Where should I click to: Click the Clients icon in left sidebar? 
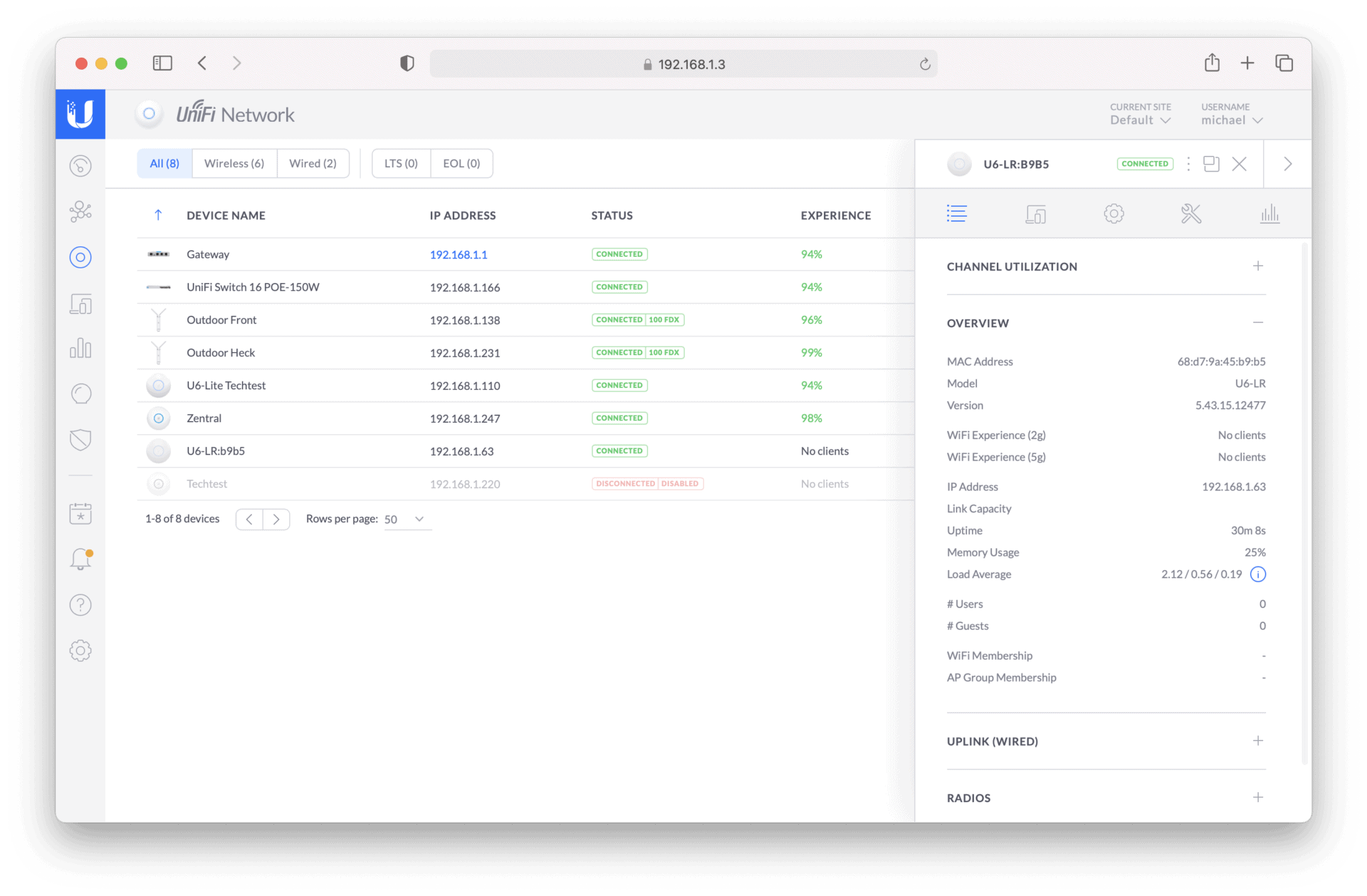[80, 304]
